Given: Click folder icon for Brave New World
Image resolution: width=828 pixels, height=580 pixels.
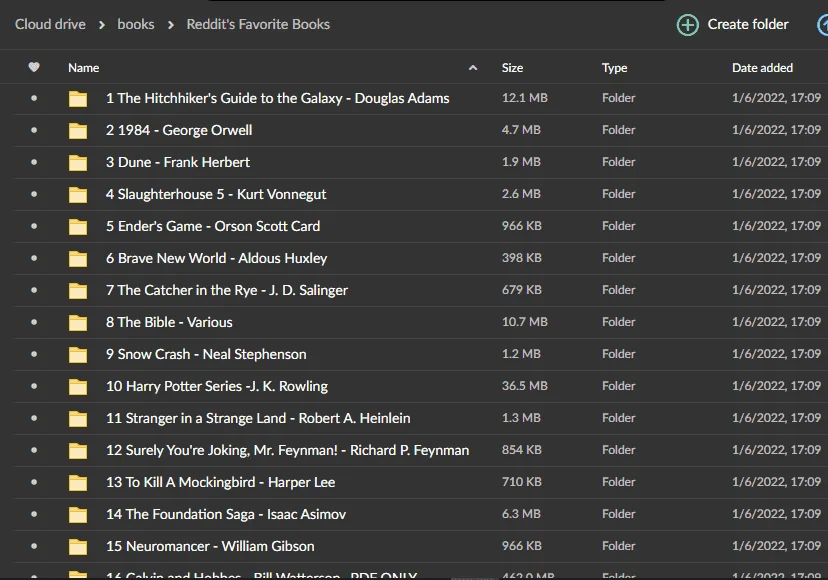Looking at the screenshot, I should coord(78,259).
